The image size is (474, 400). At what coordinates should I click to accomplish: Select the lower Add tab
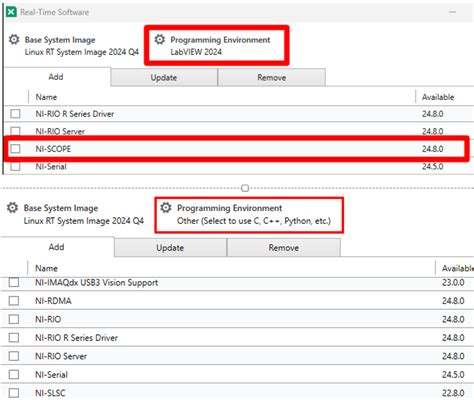point(56,247)
